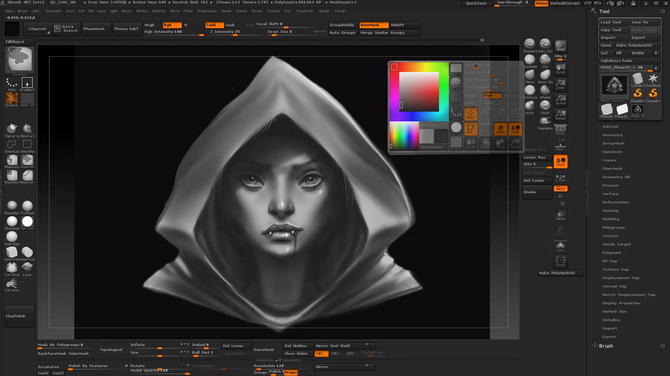The width and height of the screenshot is (670, 376).
Task: Select the PolyMesh3D star tool
Action: click(x=653, y=79)
